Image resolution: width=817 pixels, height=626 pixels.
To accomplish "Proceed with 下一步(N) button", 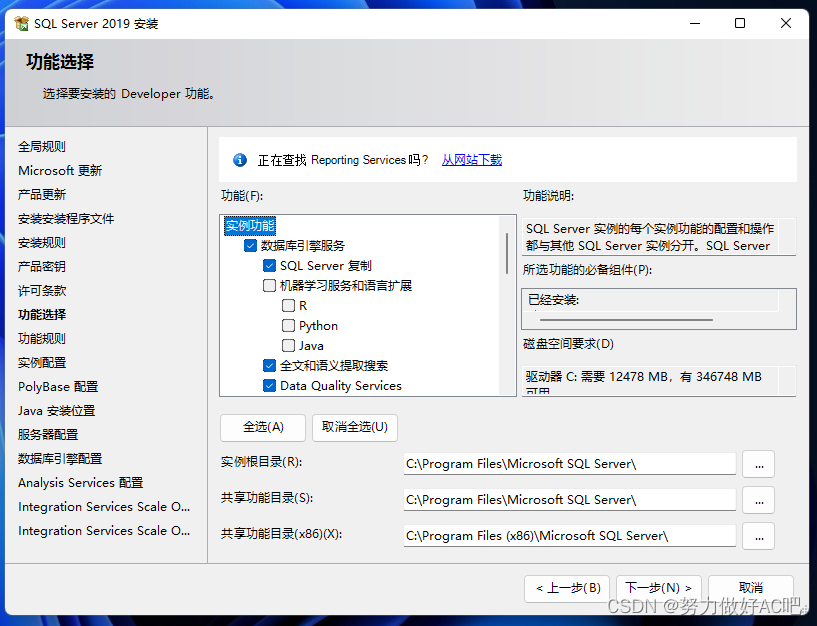I will point(659,588).
